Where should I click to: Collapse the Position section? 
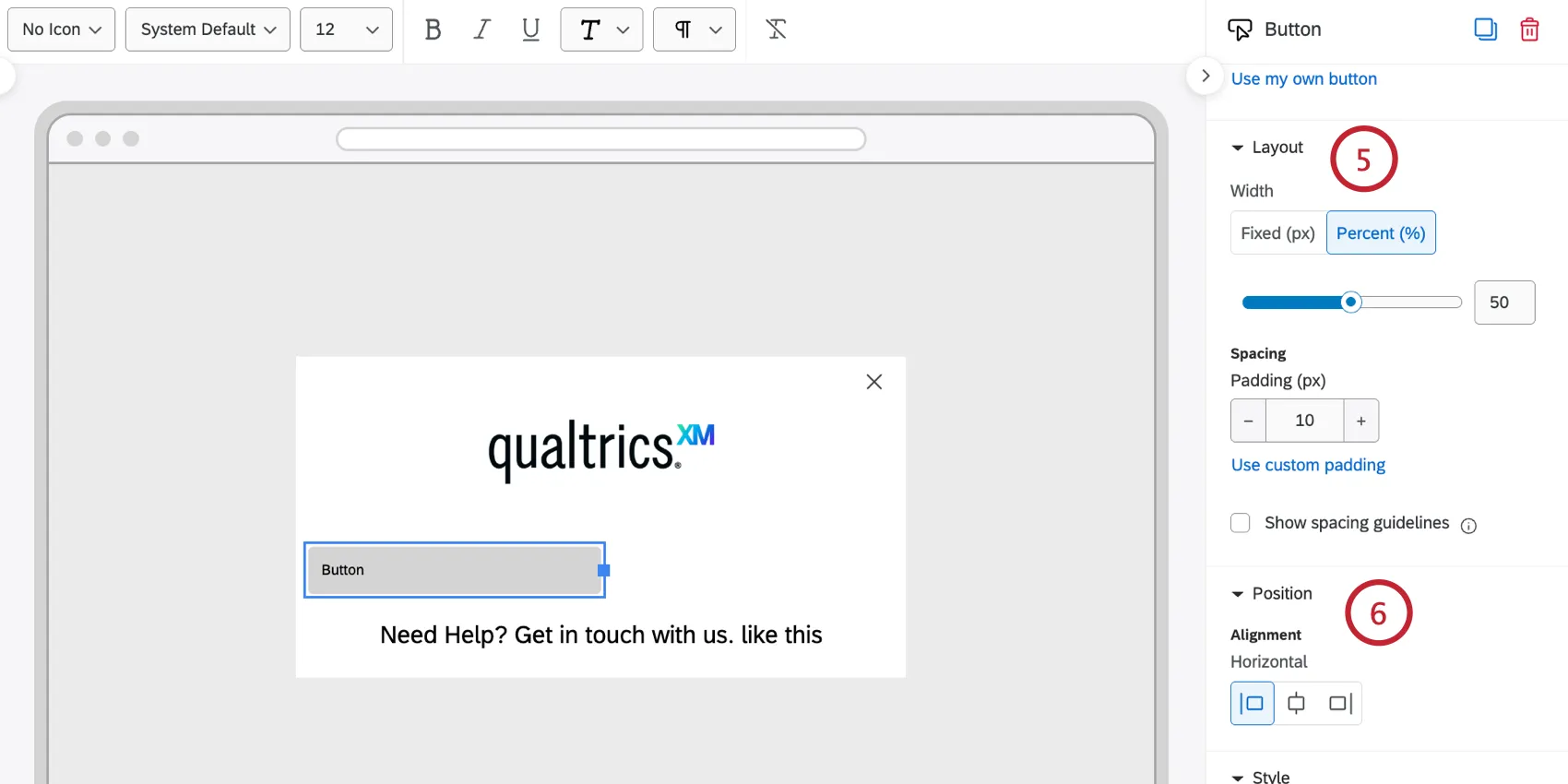coord(1272,594)
